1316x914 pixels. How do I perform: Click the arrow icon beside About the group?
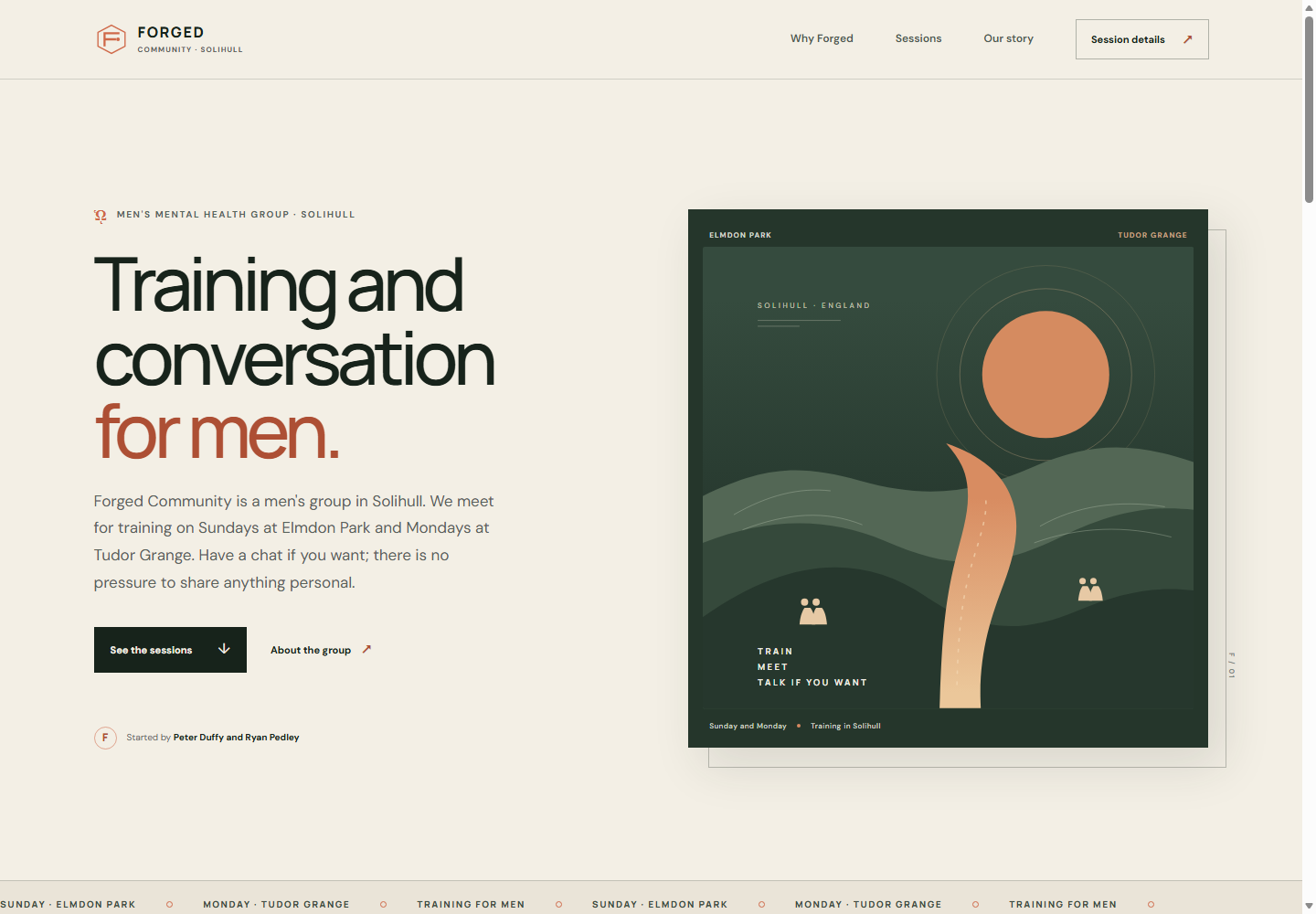[366, 649]
